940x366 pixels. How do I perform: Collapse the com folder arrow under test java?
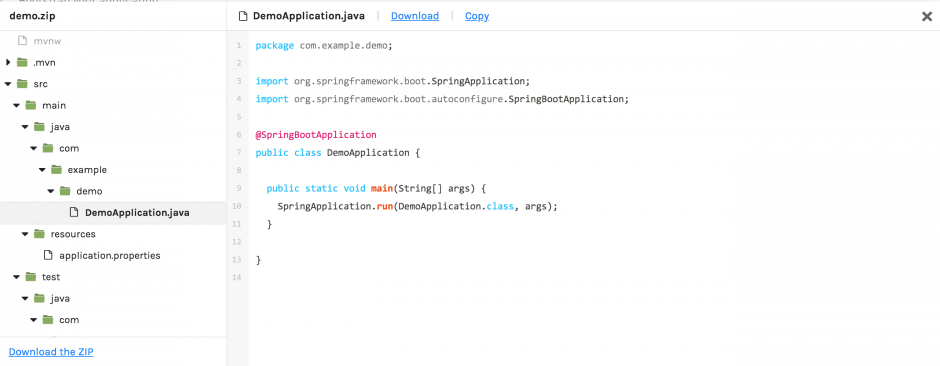pos(34,319)
